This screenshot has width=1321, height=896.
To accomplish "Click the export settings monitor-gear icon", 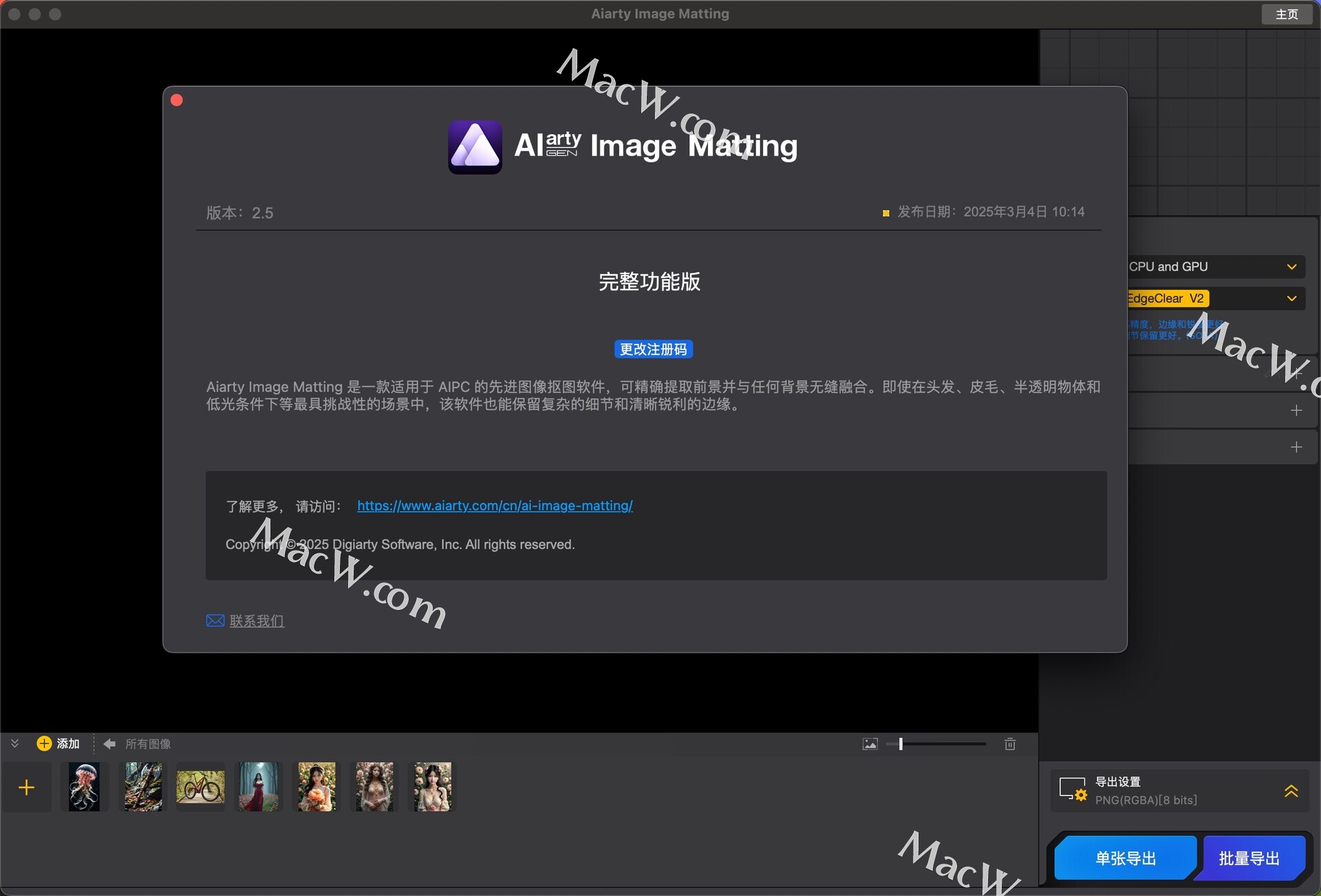I will [x=1073, y=789].
